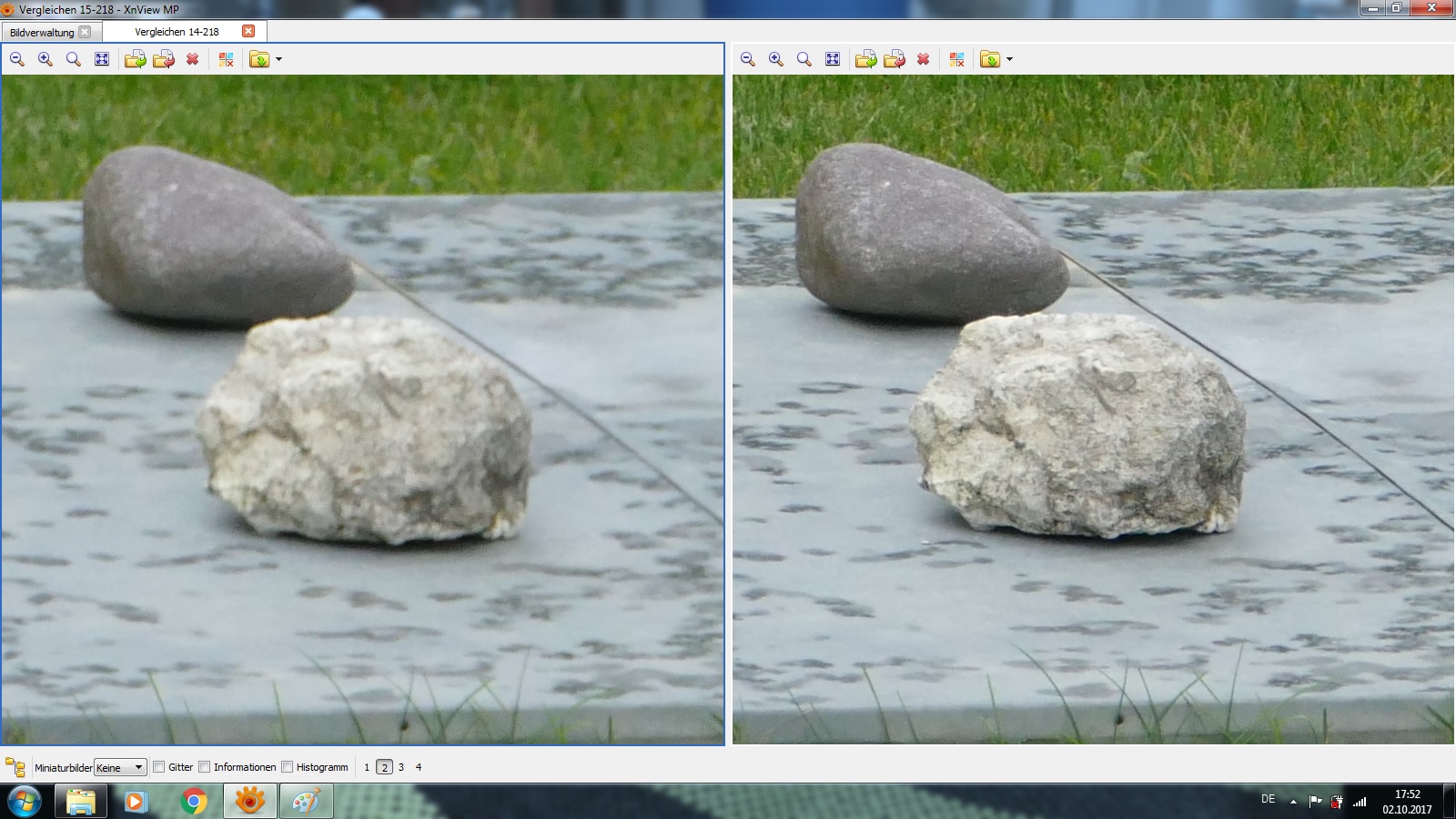Switch to 4 image comparison layout
Screen dimensions: 1456x819
coord(419,767)
